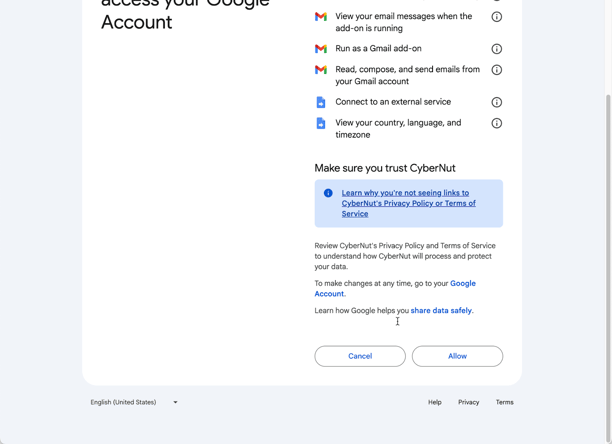Click Gmail icon beside "Run as a Gmail add-on"
612x444 pixels.
321,49
